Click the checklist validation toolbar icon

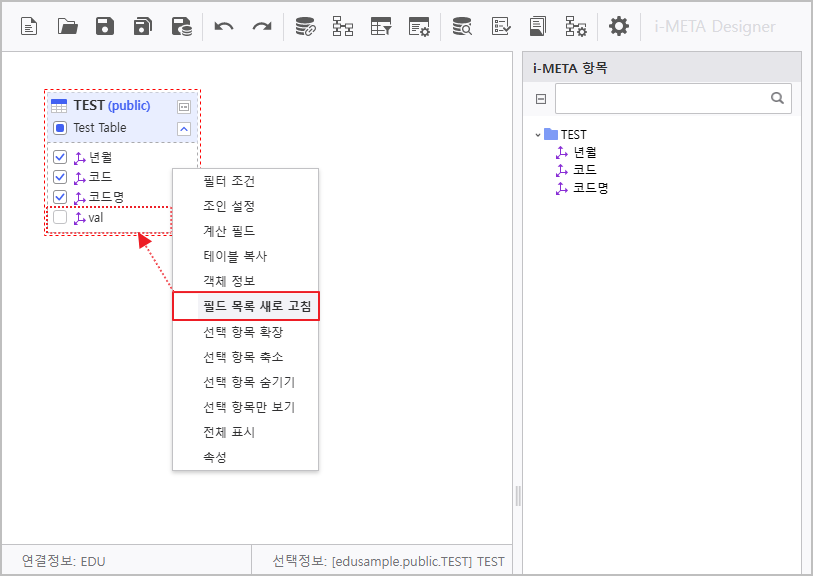pyautogui.click(x=501, y=26)
